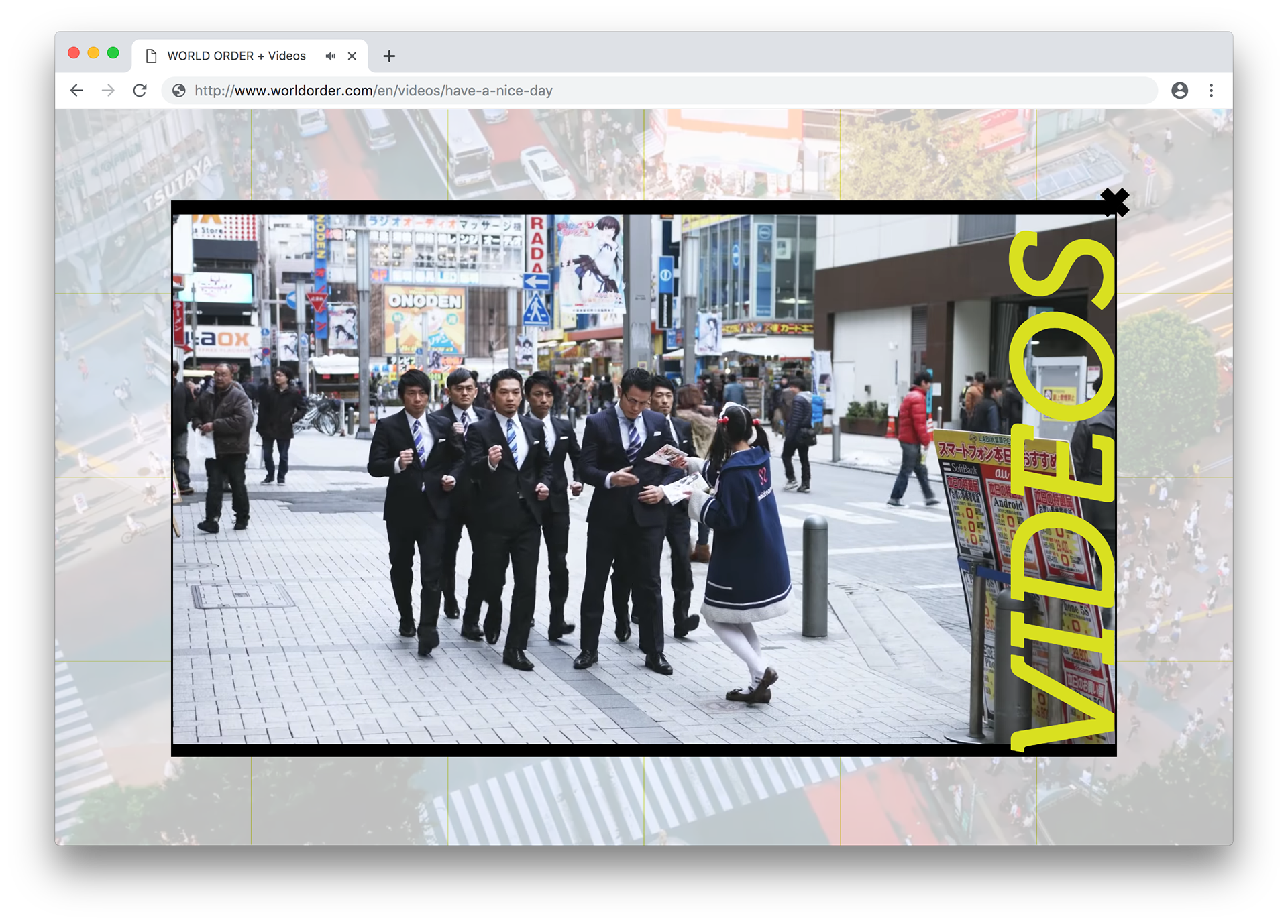
Task: Minimize the window with yellow button
Action: coord(93,53)
